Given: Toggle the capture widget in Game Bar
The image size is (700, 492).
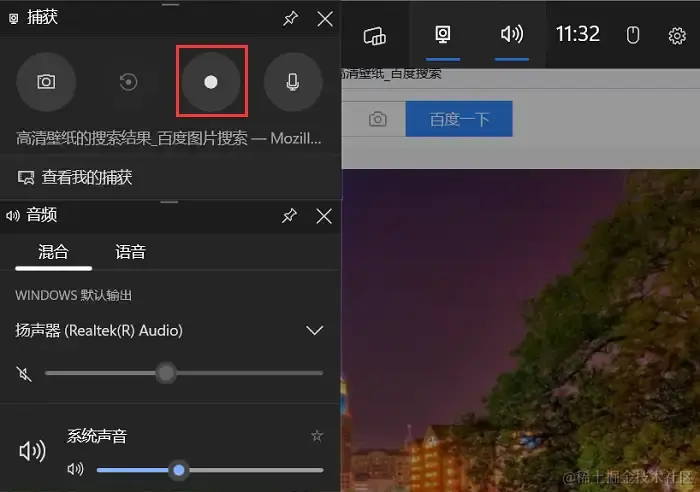Looking at the screenshot, I should [x=443, y=35].
